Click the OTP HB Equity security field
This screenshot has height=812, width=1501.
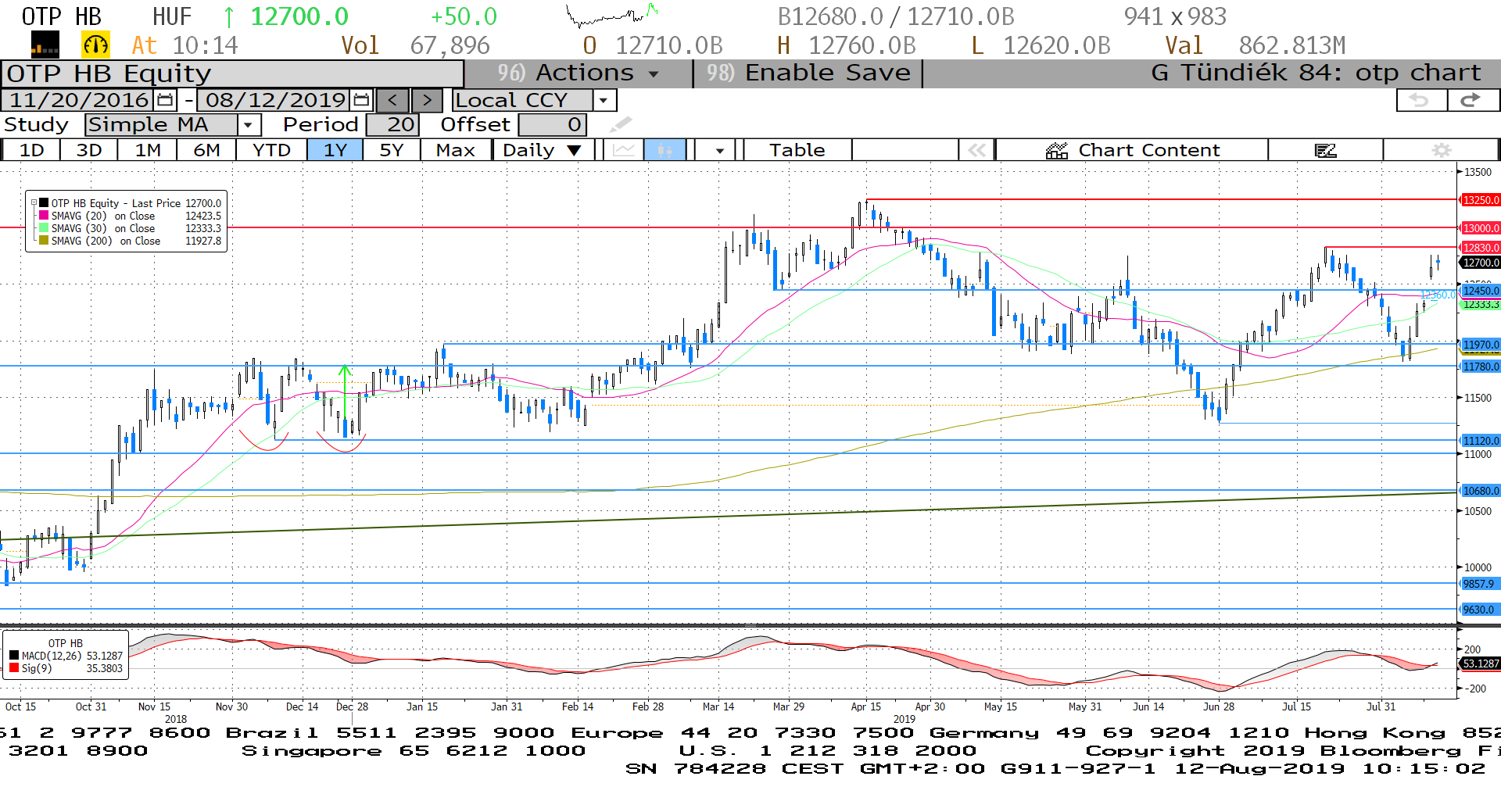(233, 73)
